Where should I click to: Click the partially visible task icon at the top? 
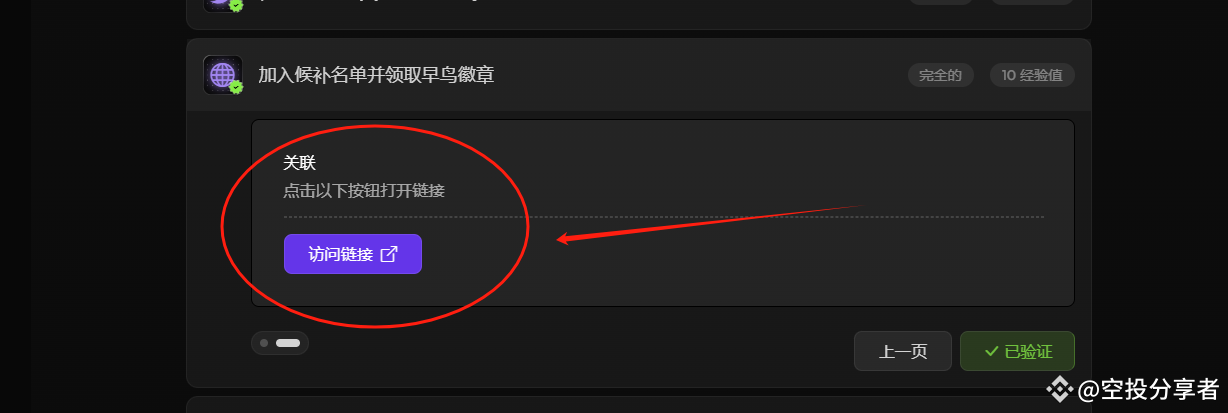coord(222,5)
